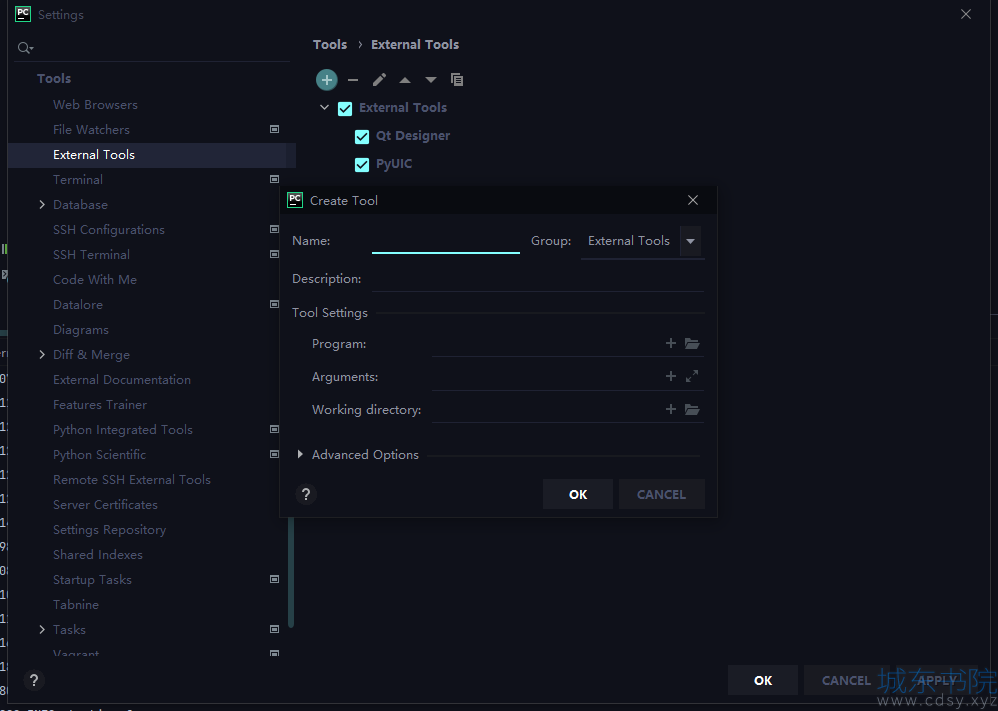The height and width of the screenshot is (711, 998).
Task: Focus the Program path input field
Action: pos(547,344)
